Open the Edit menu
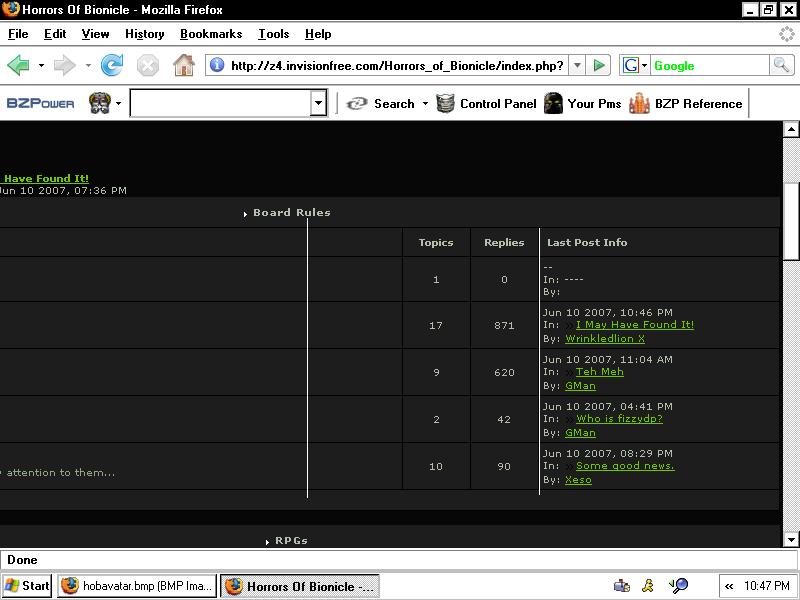The height and width of the screenshot is (600, 800). (x=55, y=34)
